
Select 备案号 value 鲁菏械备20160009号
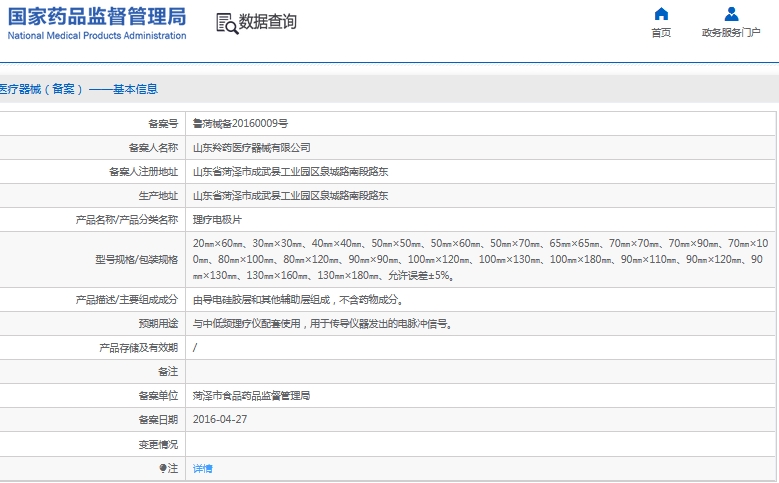point(240,124)
